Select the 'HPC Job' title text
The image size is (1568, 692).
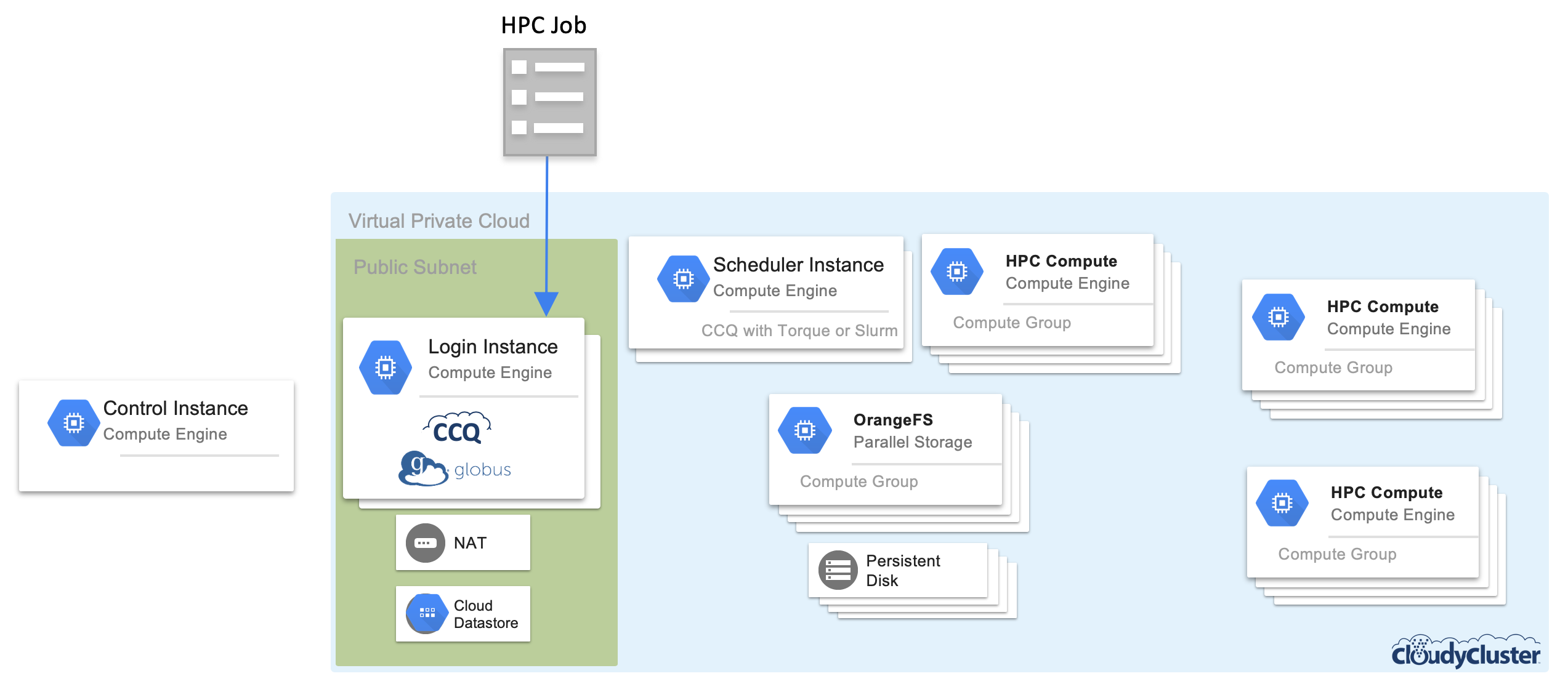click(x=544, y=25)
